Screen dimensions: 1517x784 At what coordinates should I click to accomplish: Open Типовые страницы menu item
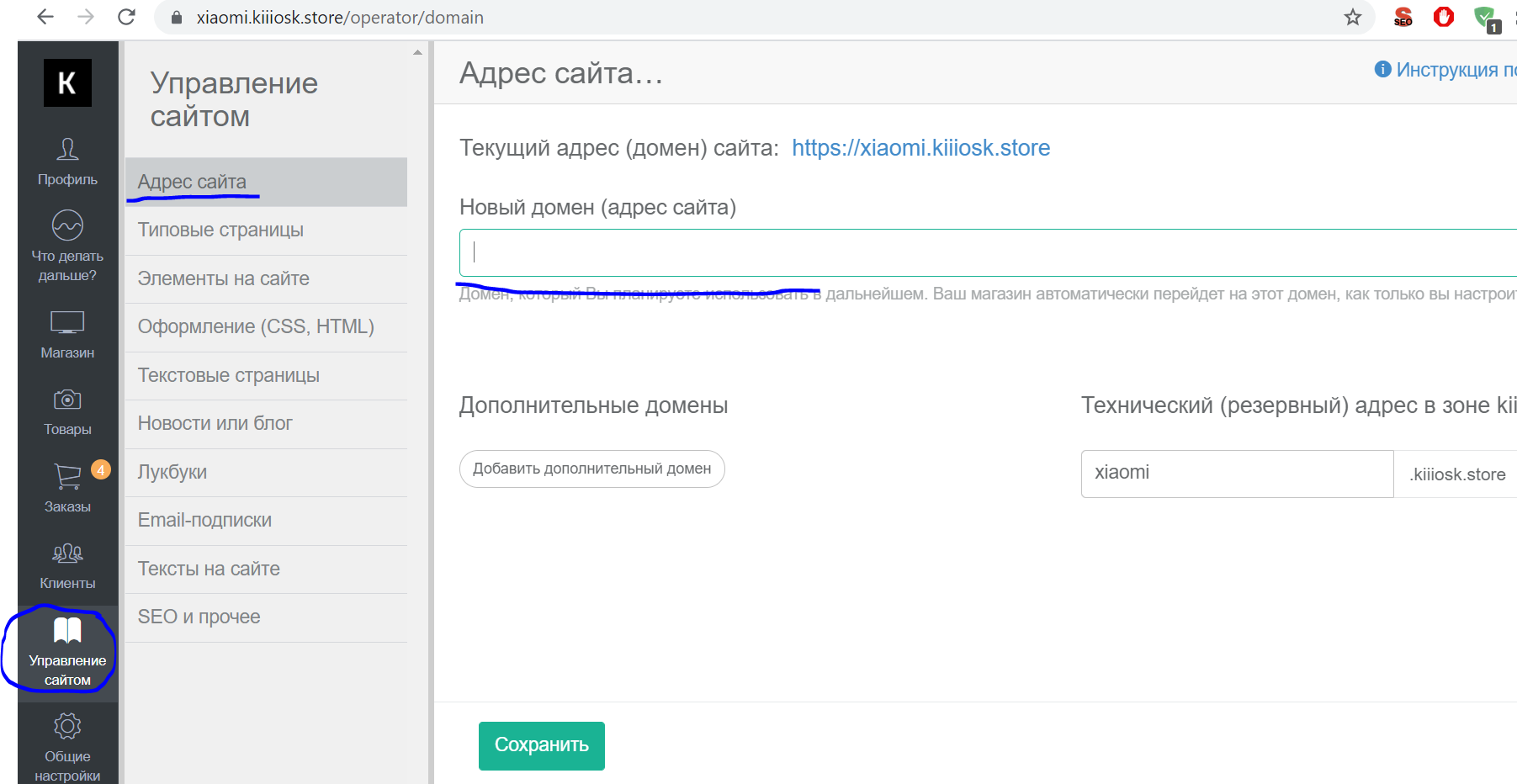click(266, 230)
